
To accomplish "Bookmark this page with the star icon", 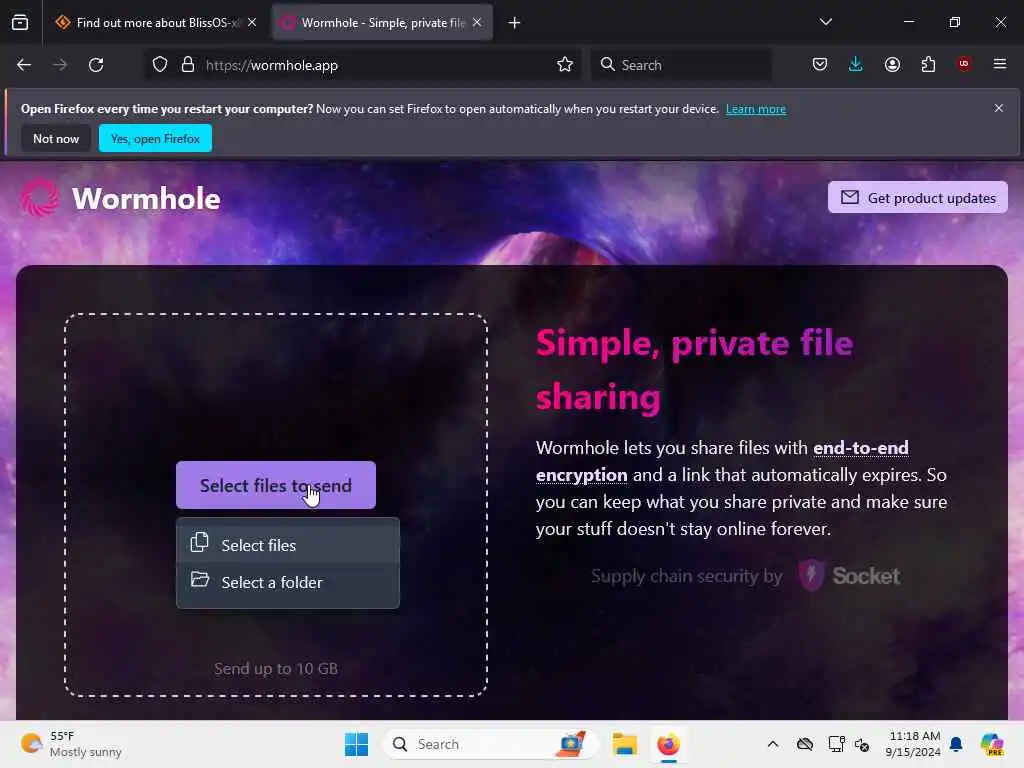I will coord(565,65).
